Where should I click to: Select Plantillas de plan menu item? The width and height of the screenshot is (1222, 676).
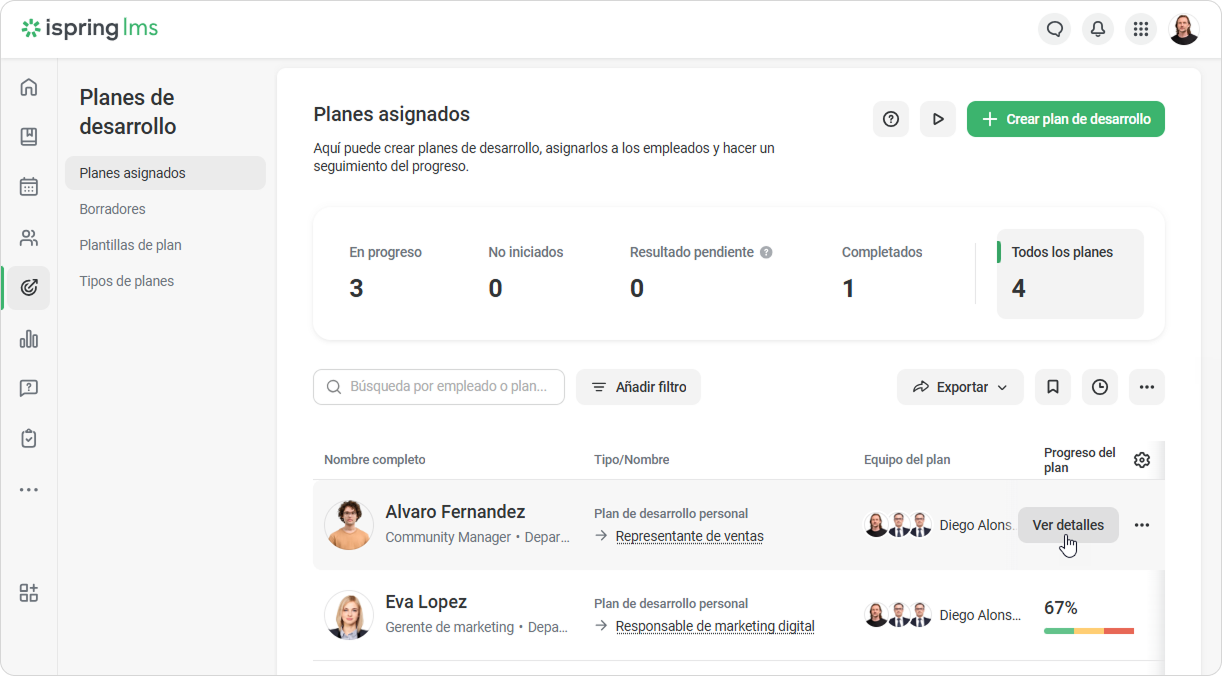(131, 245)
